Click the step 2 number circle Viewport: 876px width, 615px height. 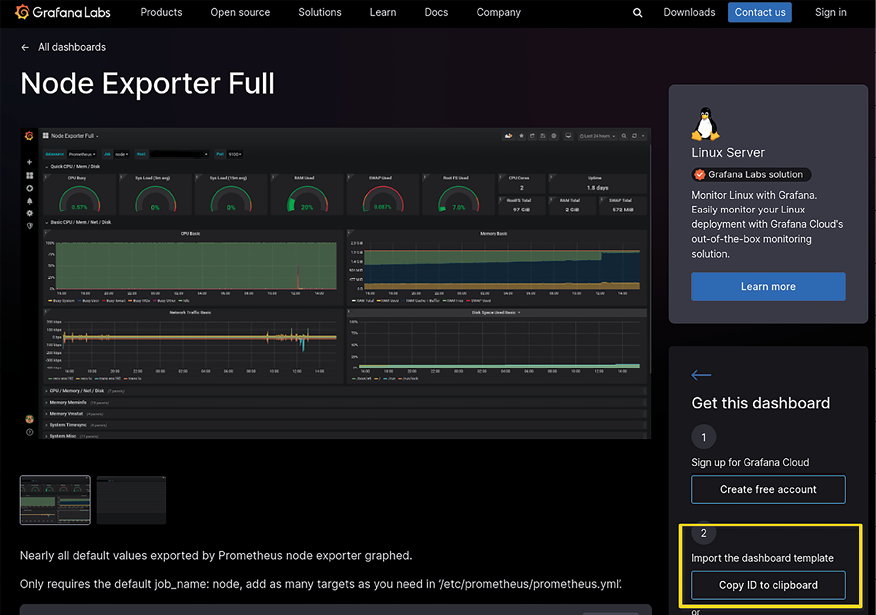point(704,533)
